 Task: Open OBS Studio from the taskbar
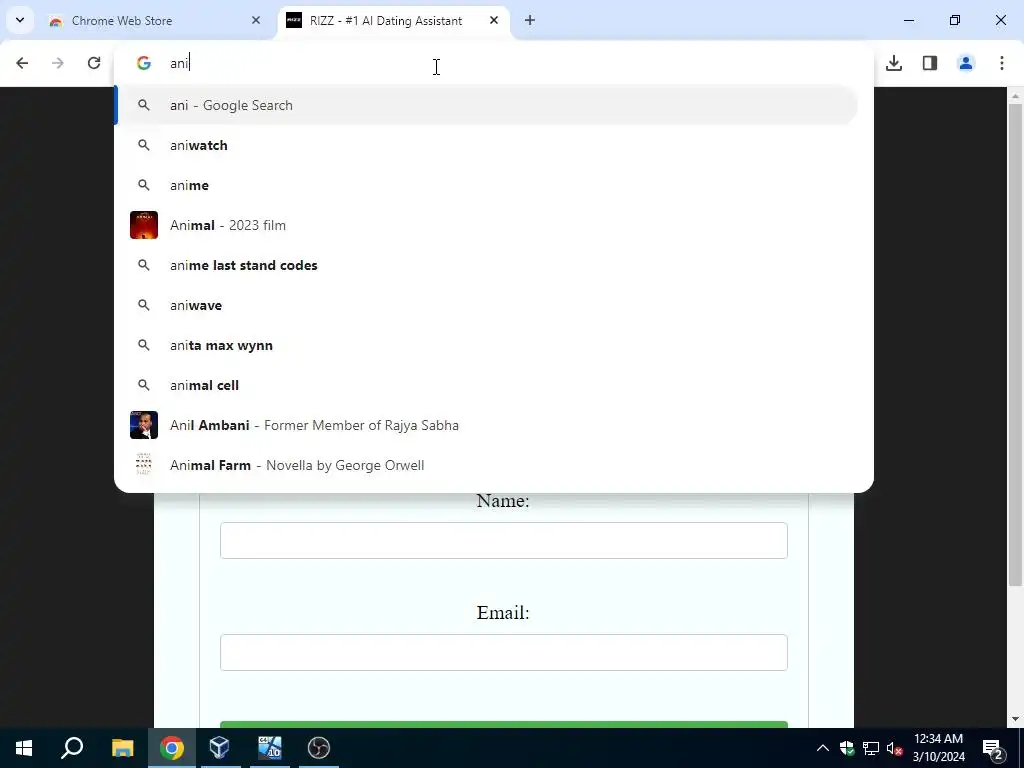[x=319, y=748]
